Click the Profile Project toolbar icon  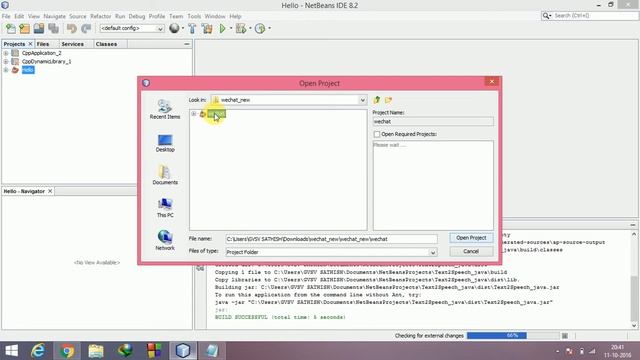point(260,29)
